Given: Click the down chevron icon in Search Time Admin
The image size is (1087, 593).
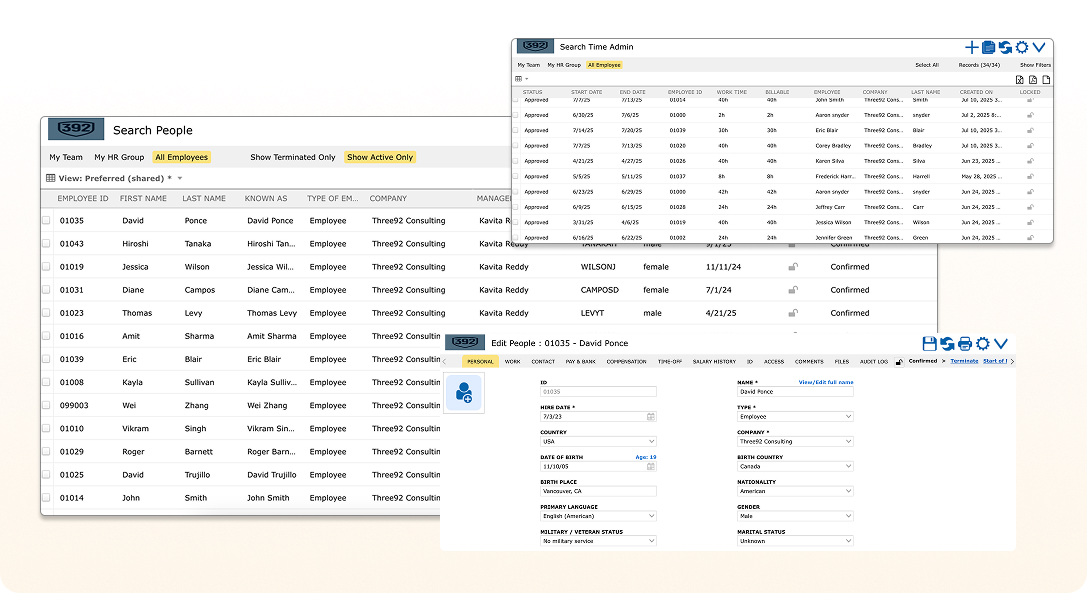Looking at the screenshot, I should [1038, 47].
